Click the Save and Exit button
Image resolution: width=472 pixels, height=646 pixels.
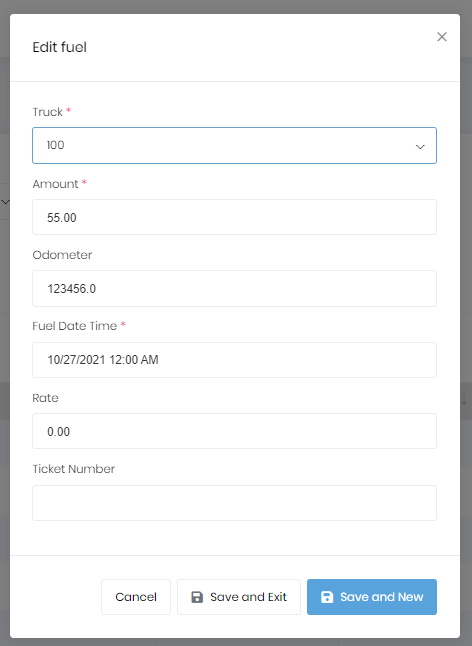tap(239, 597)
